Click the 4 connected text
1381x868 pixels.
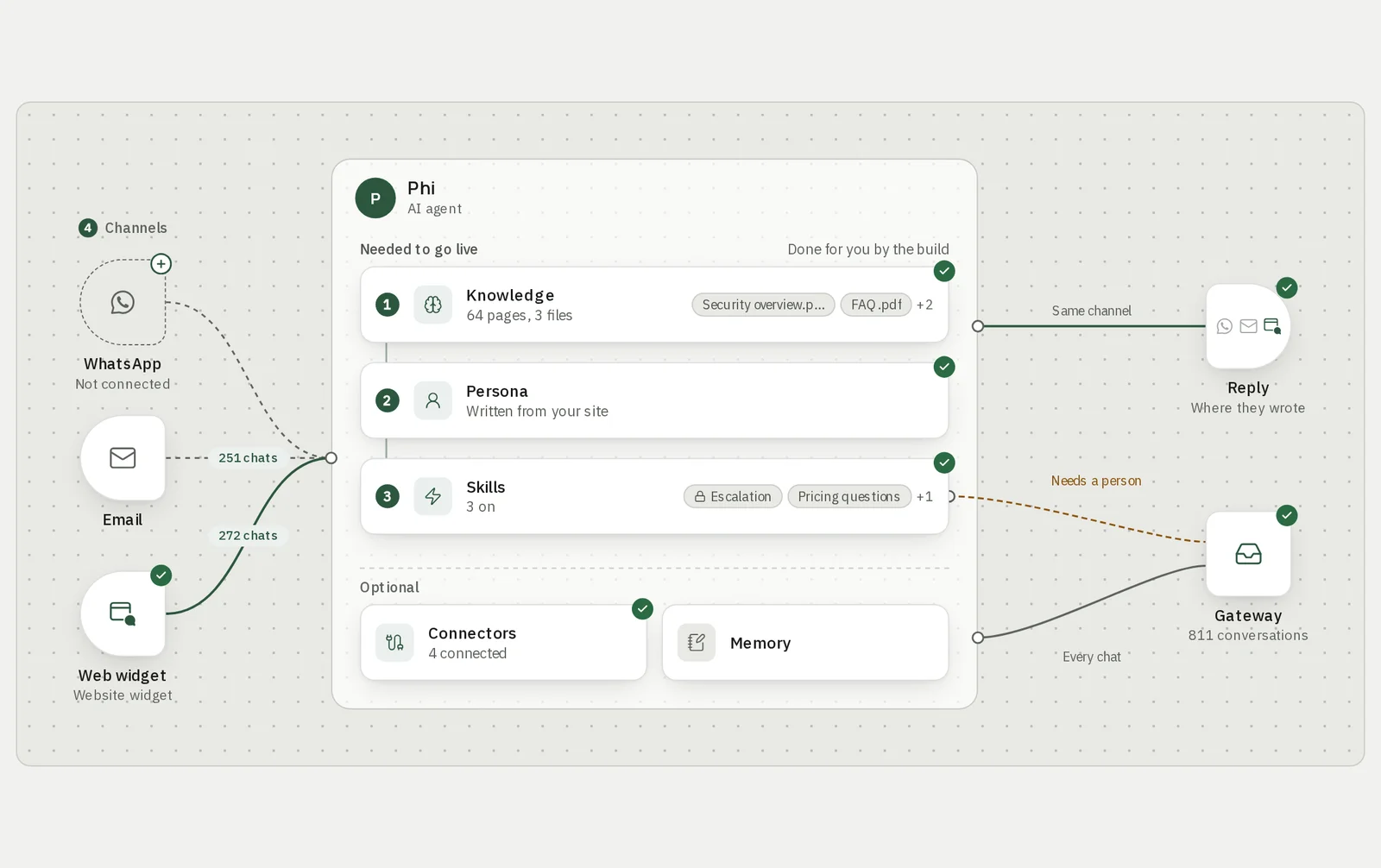tap(467, 653)
